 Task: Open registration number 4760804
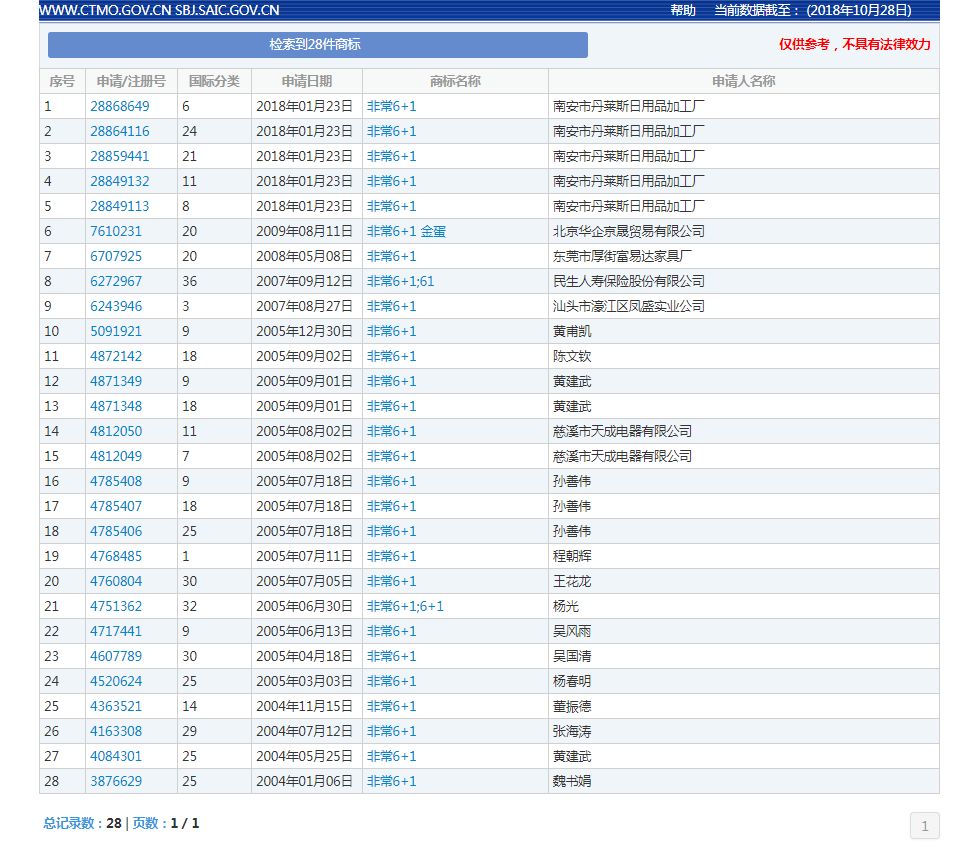pos(116,580)
